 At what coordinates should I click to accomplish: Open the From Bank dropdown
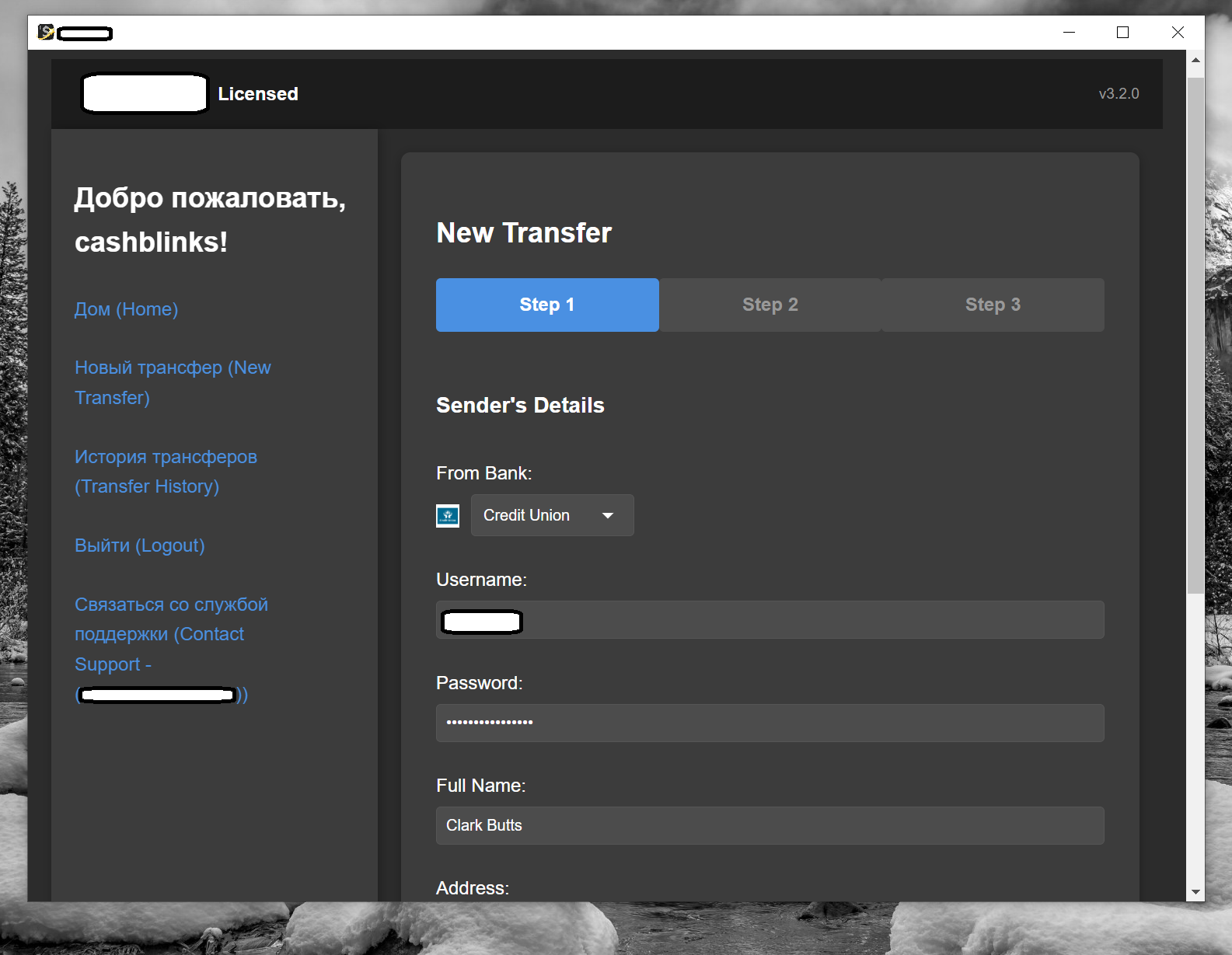(x=552, y=515)
